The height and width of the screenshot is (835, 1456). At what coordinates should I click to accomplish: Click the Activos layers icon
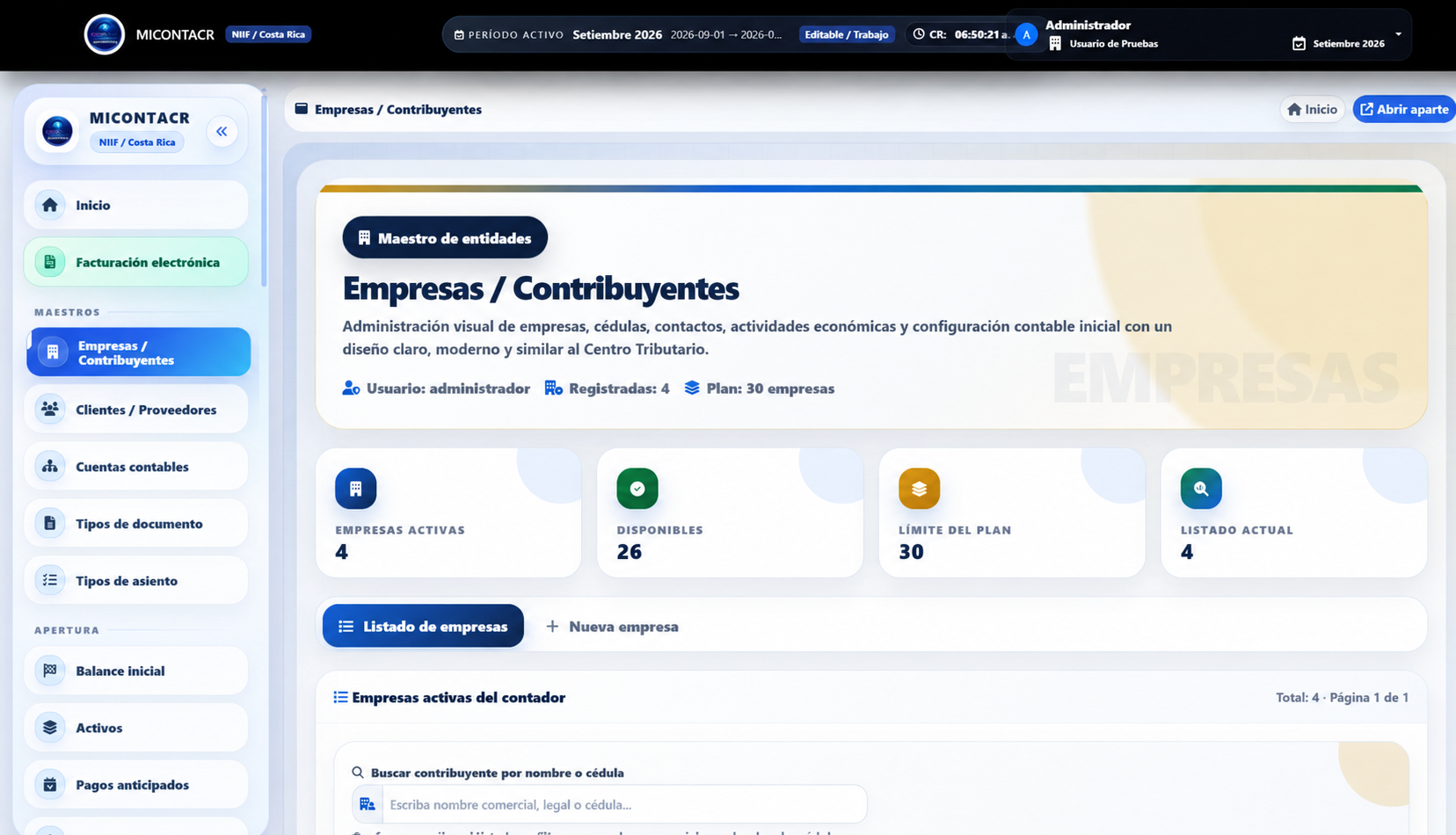tap(50, 728)
